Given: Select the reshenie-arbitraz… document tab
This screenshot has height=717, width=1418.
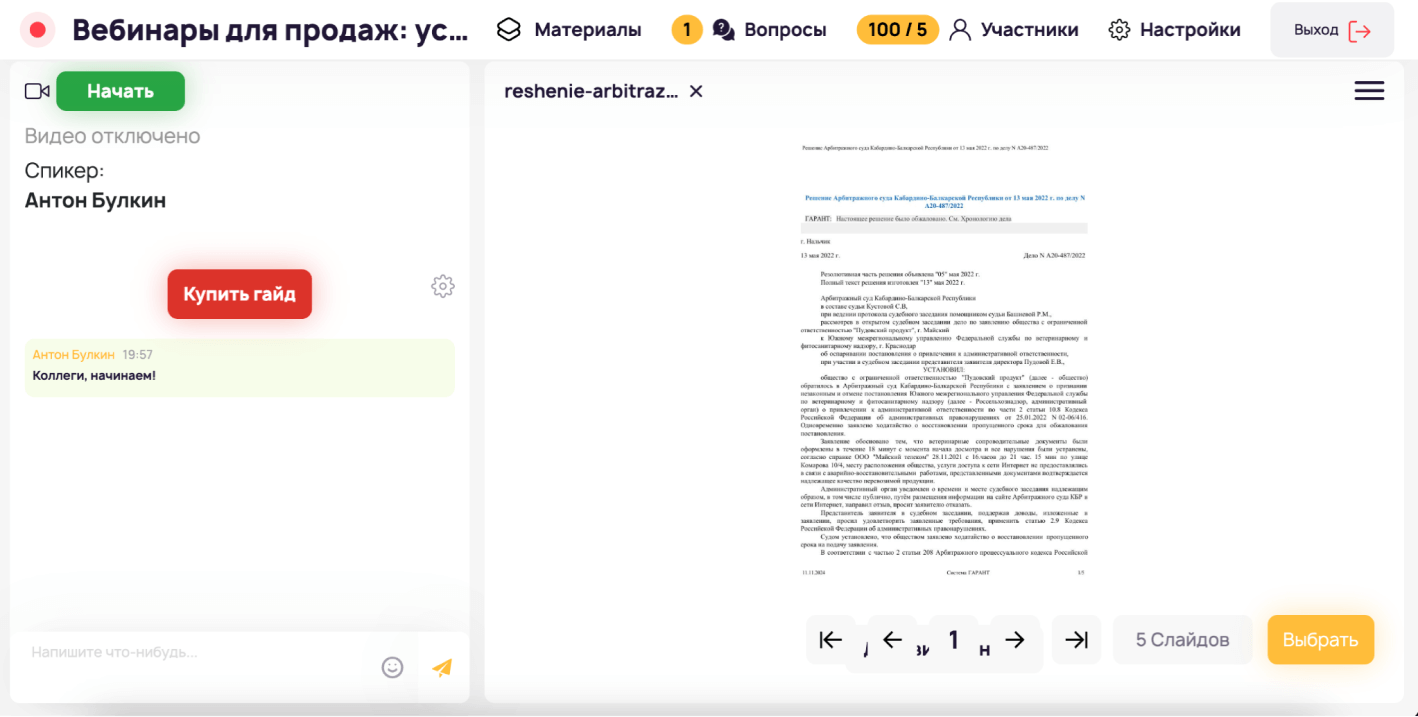Looking at the screenshot, I should coord(591,91).
